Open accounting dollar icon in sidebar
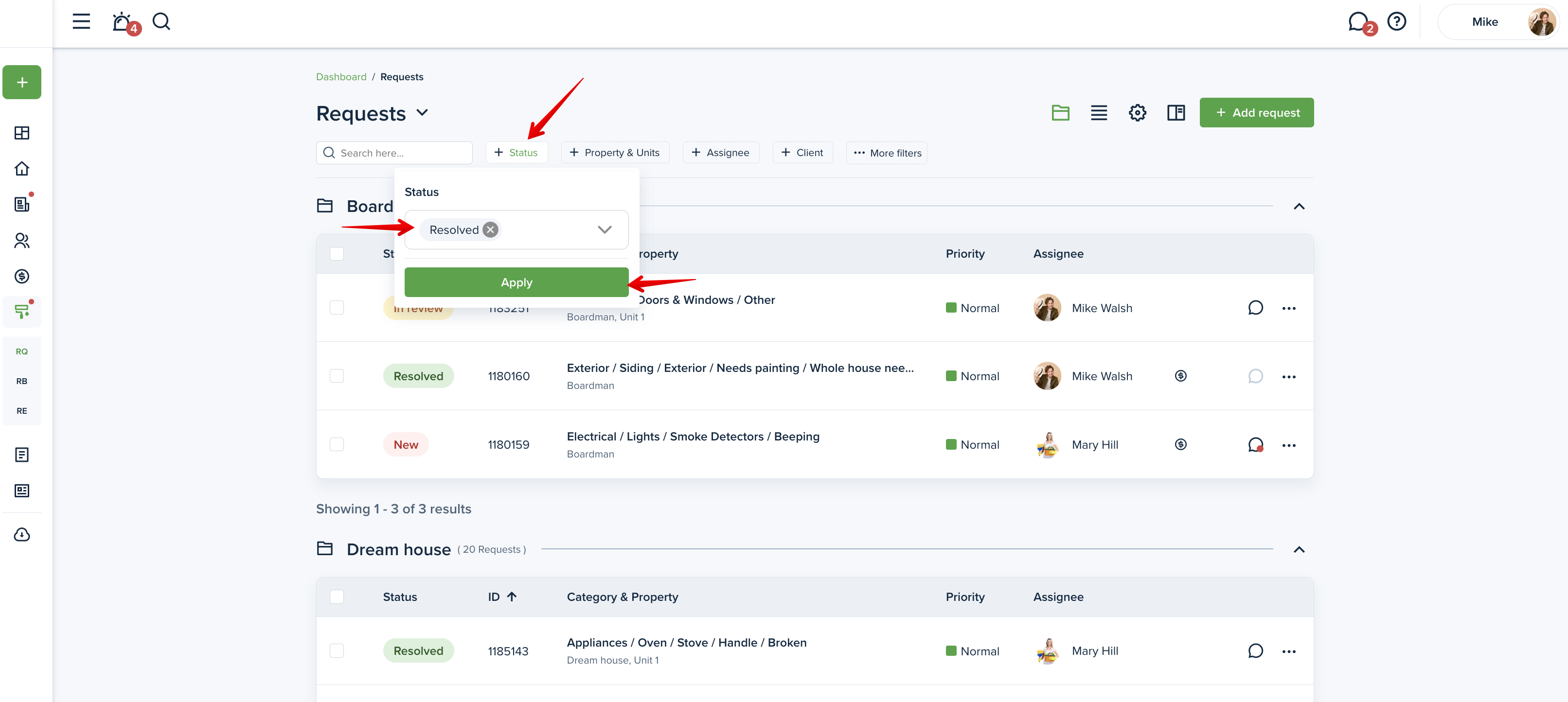 point(22,276)
